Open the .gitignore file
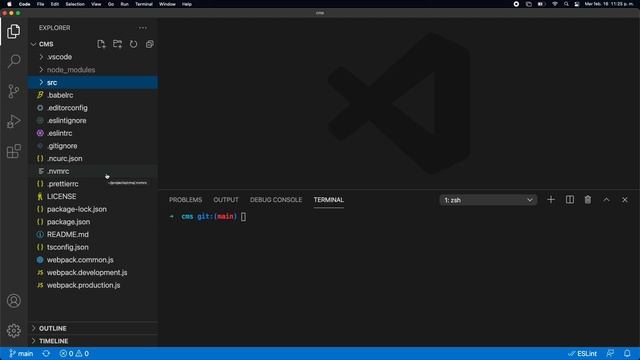The width and height of the screenshot is (640, 360). [x=93, y=146]
